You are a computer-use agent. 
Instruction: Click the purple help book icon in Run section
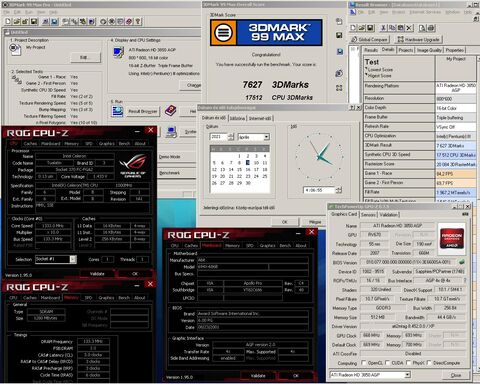tap(170, 111)
